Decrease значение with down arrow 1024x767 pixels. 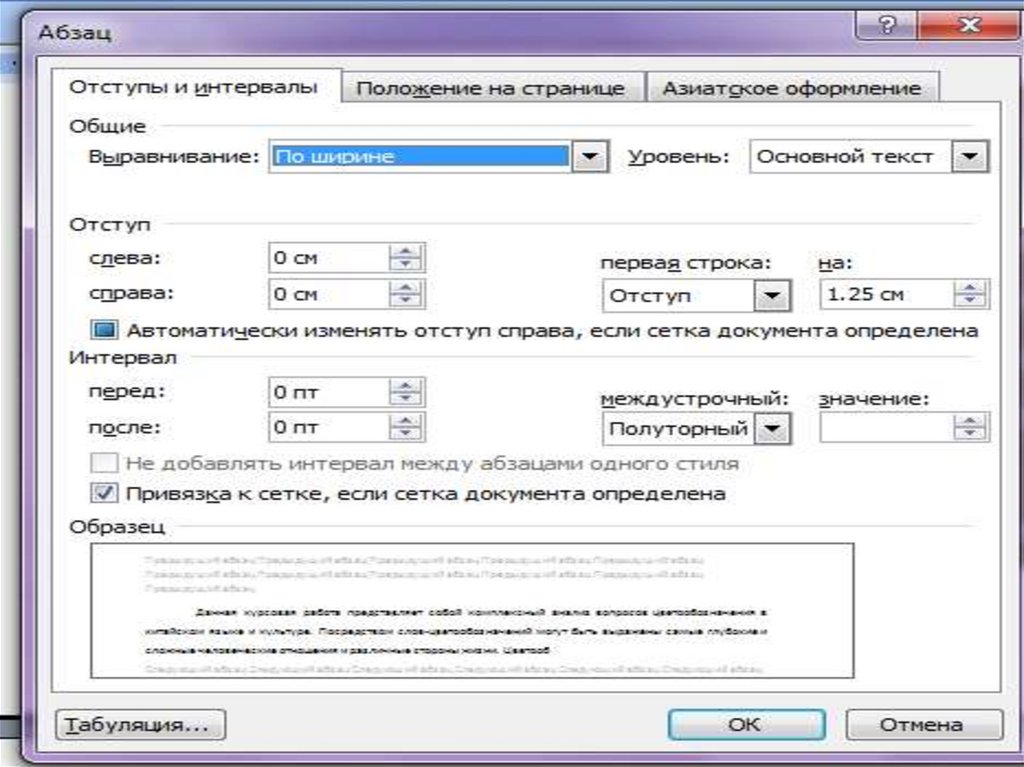click(x=970, y=434)
